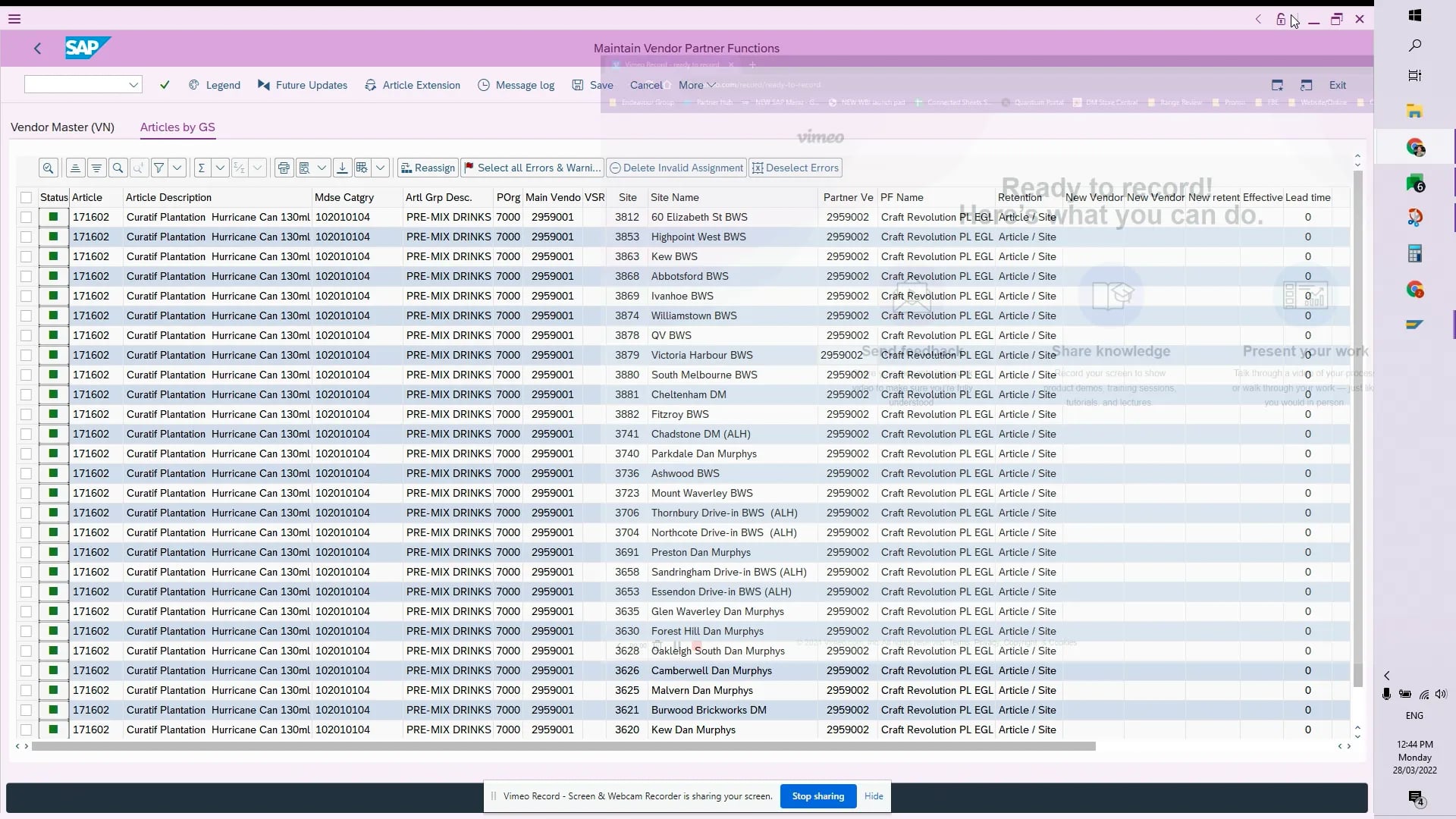Switch to the Vendor Master (VN) tab
This screenshot has height=819, width=1456.
pos(62,127)
